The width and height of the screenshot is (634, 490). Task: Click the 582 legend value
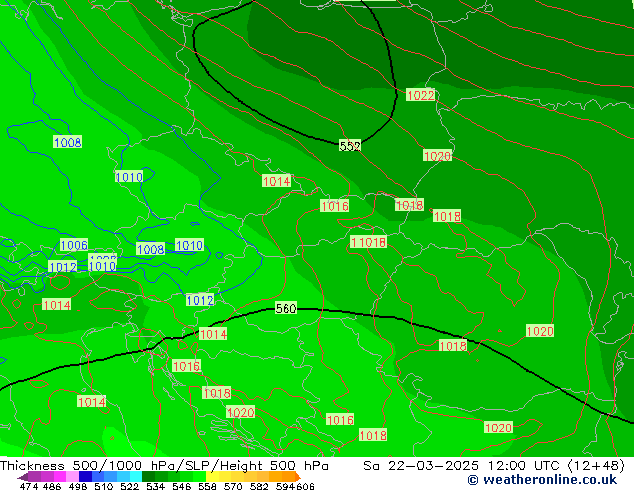pyautogui.click(x=259, y=486)
